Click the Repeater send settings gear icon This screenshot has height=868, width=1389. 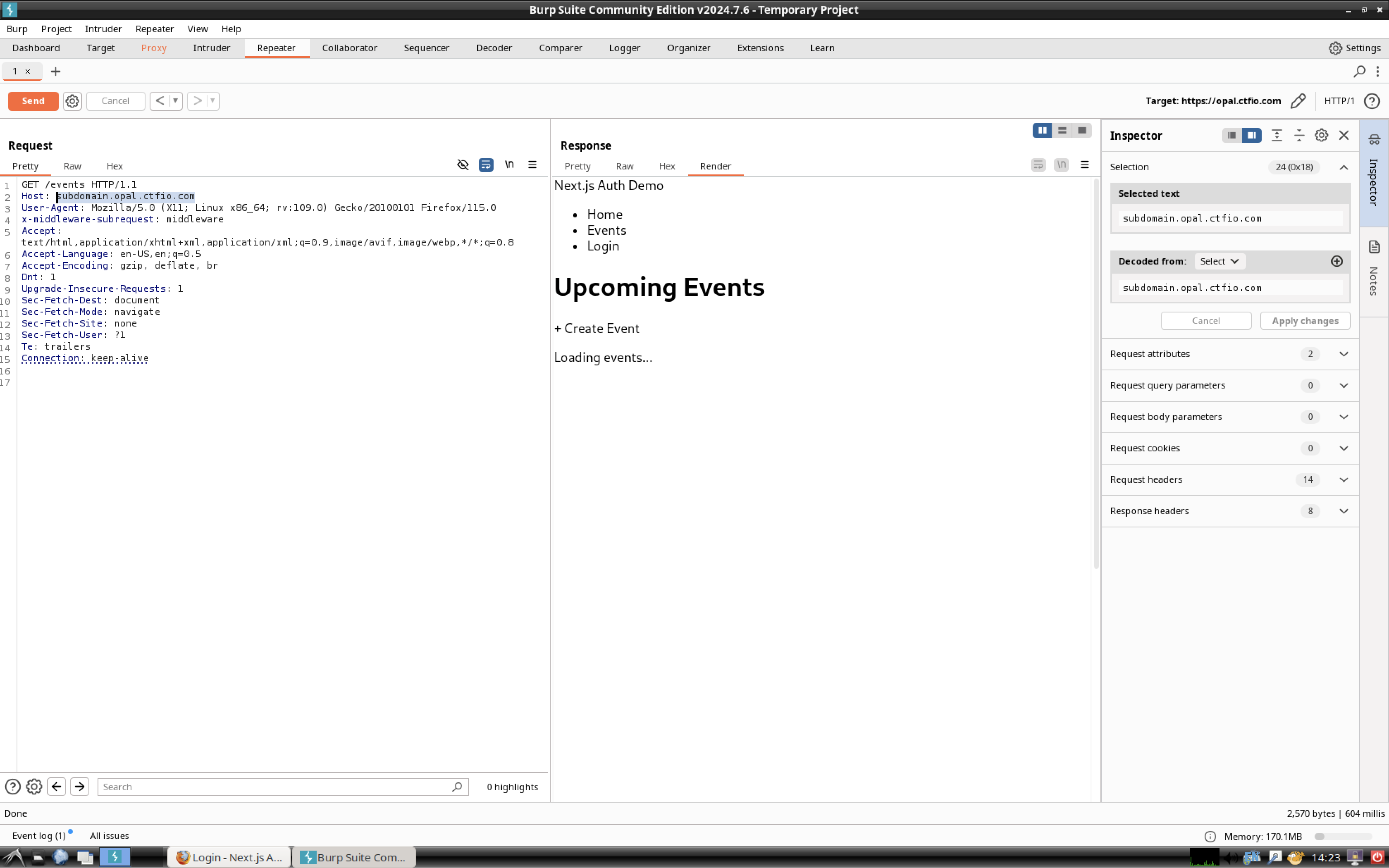pos(72,101)
